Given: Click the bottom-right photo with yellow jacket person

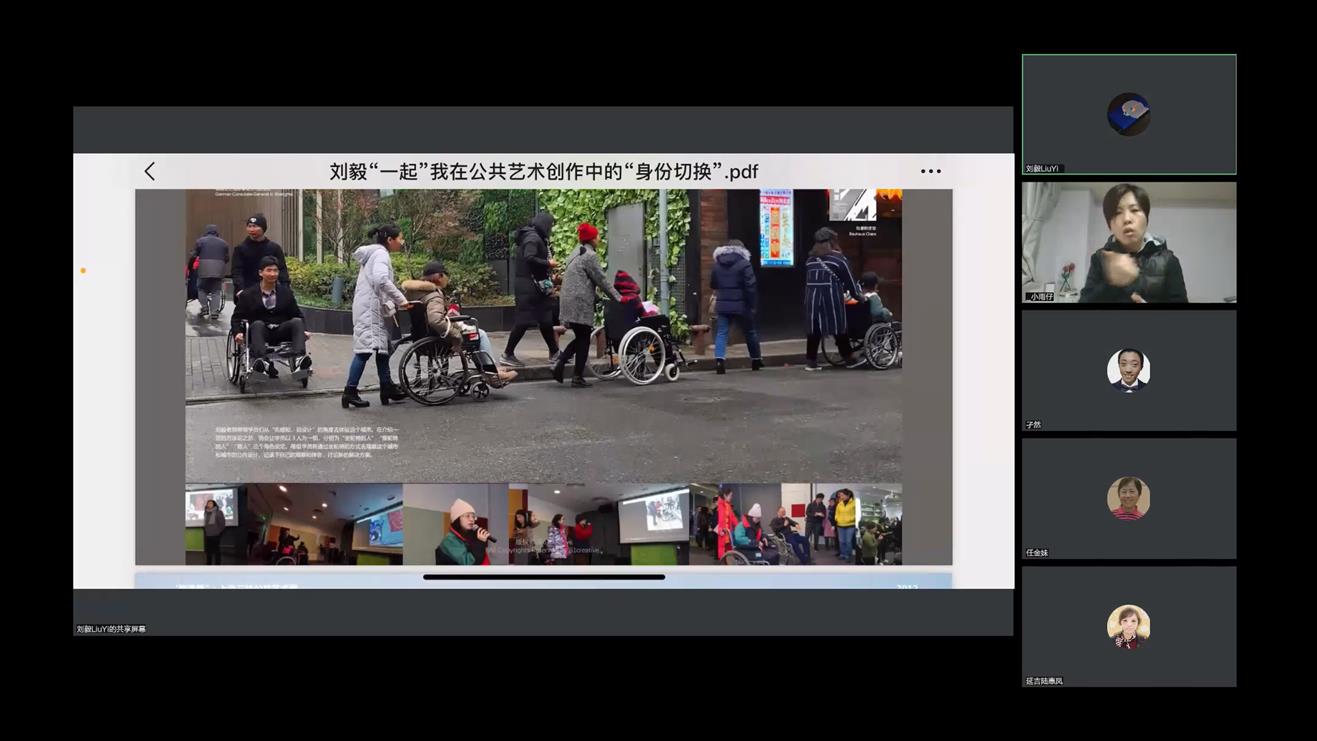Looking at the screenshot, I should point(795,524).
